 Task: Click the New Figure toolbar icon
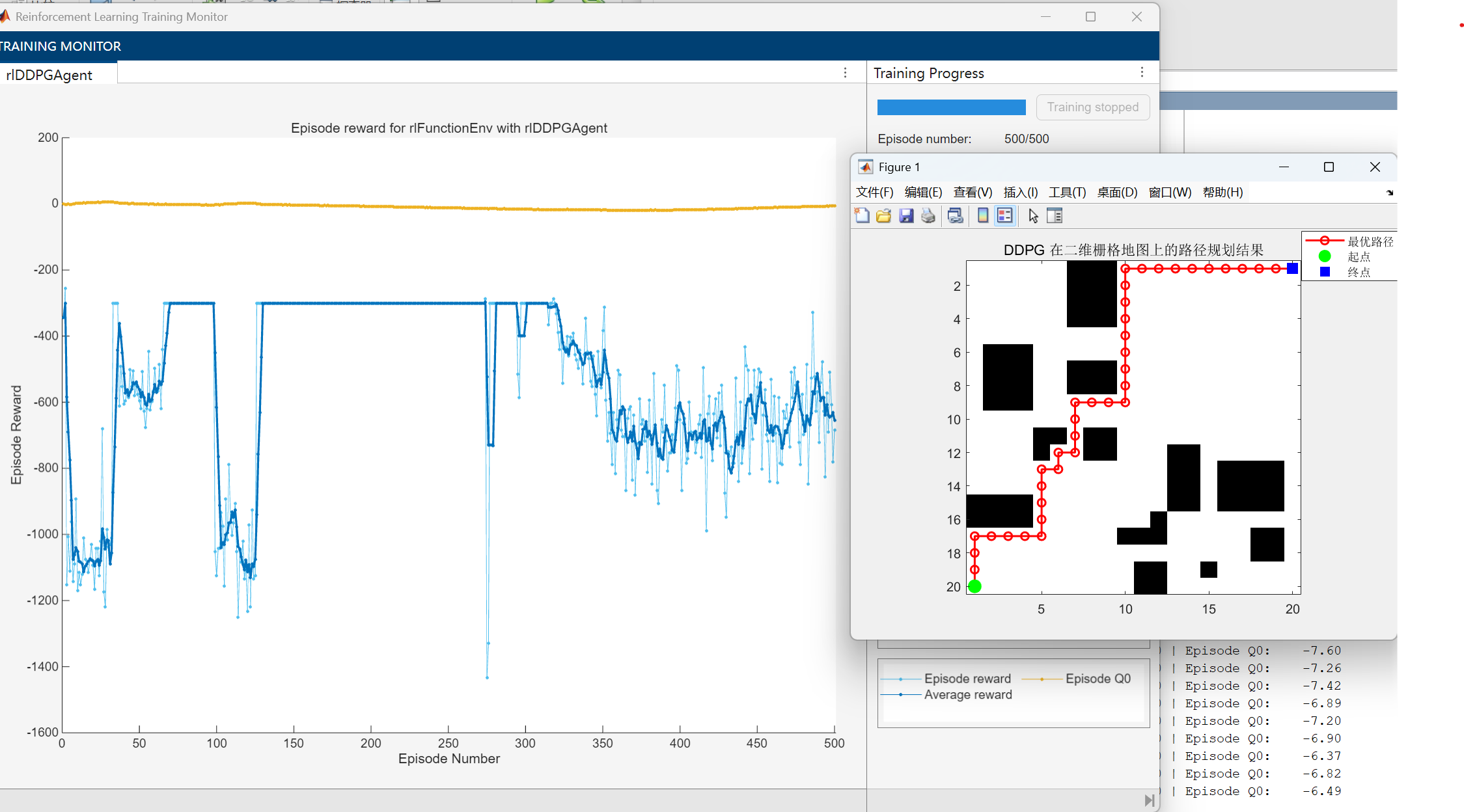tap(862, 216)
